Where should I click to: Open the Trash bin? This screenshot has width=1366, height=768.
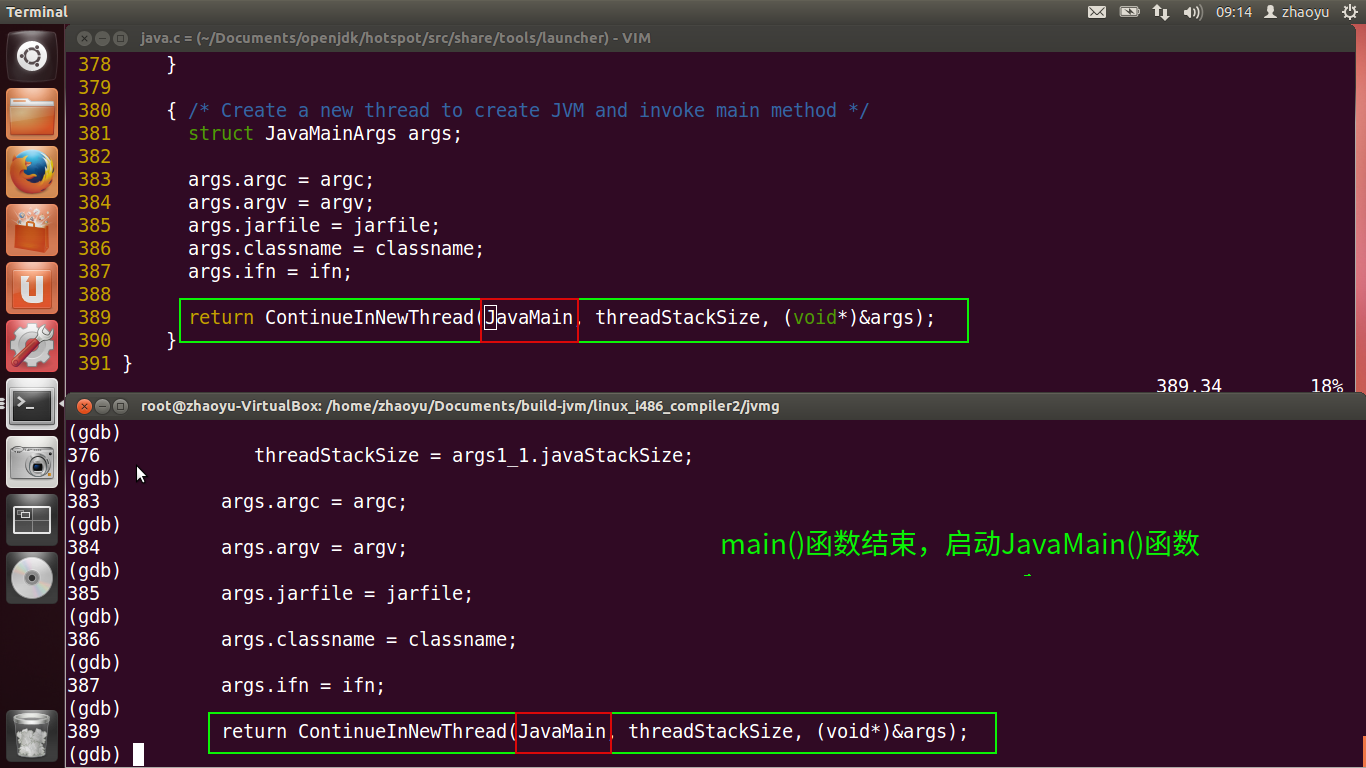(32, 736)
